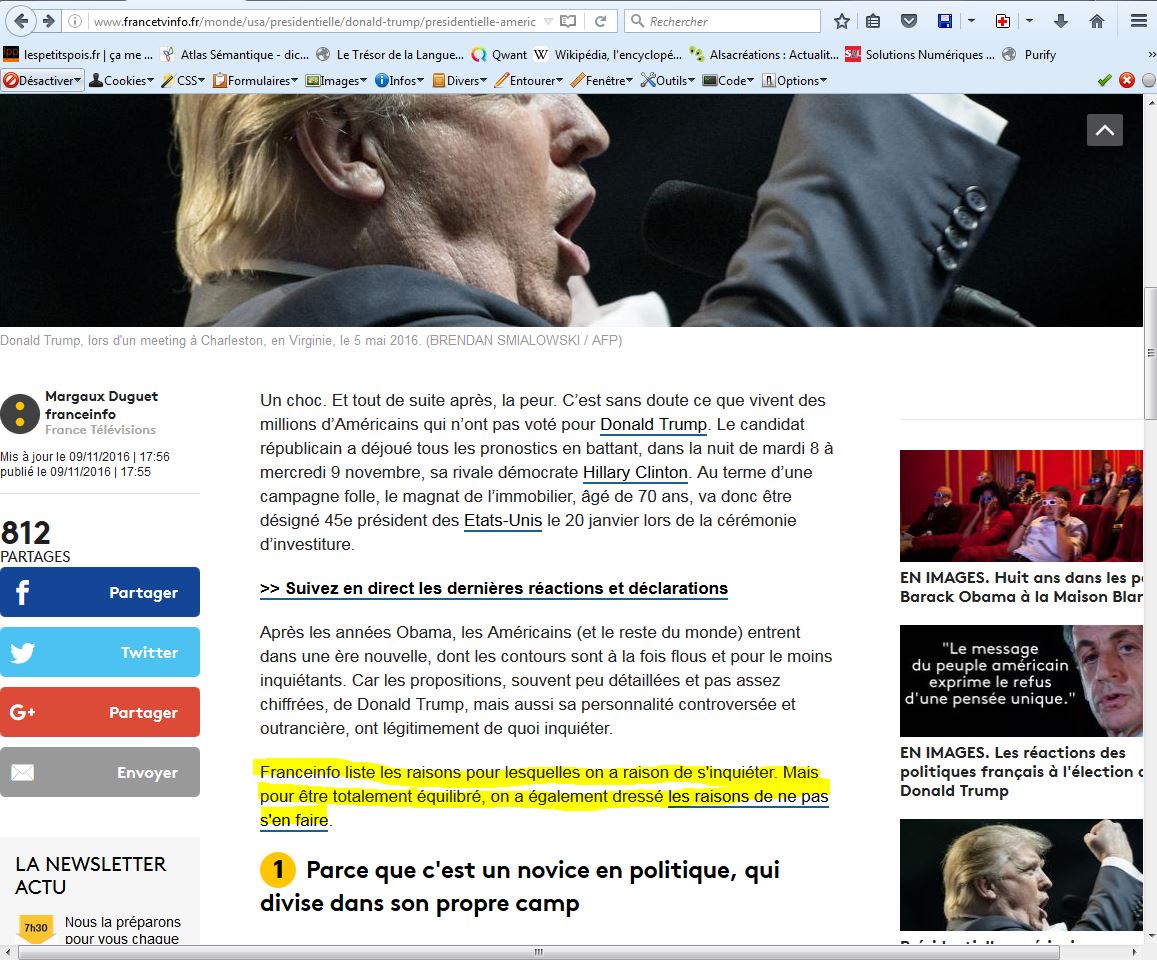Screen dimensions: 1157x960
Task: Show bookmarks list icon
Action: point(873,21)
